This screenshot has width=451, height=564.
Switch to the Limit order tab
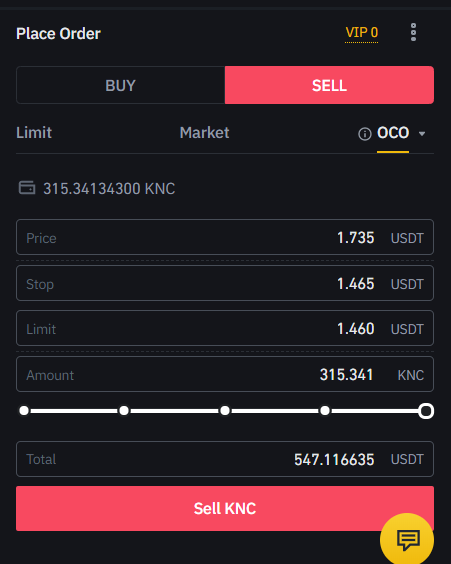[34, 133]
